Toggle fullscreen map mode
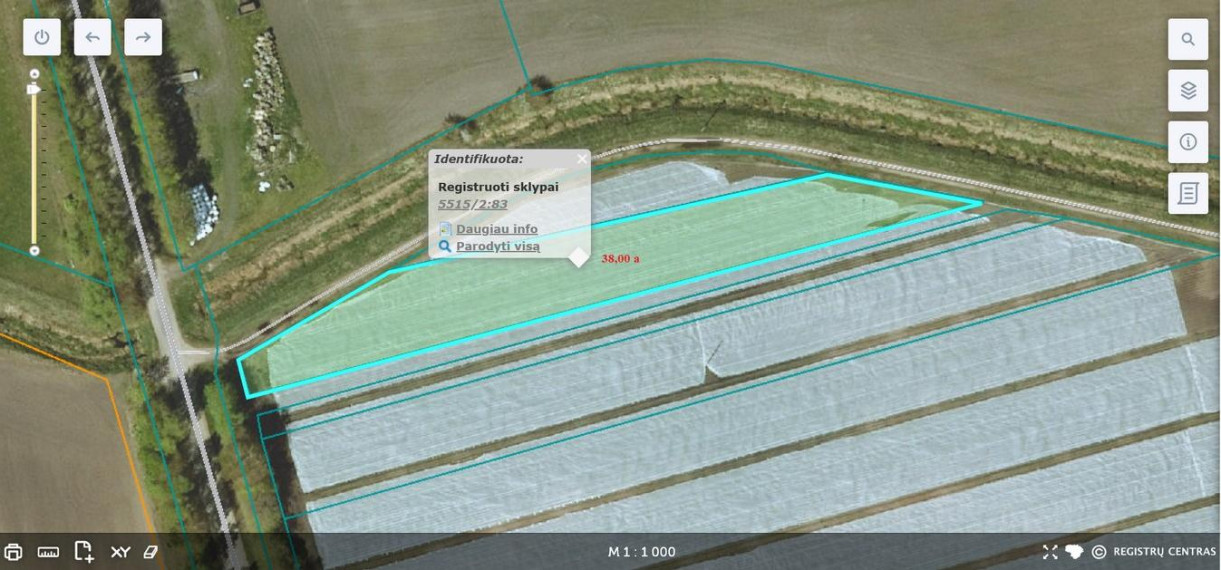The width and height of the screenshot is (1221, 570). point(1050,552)
